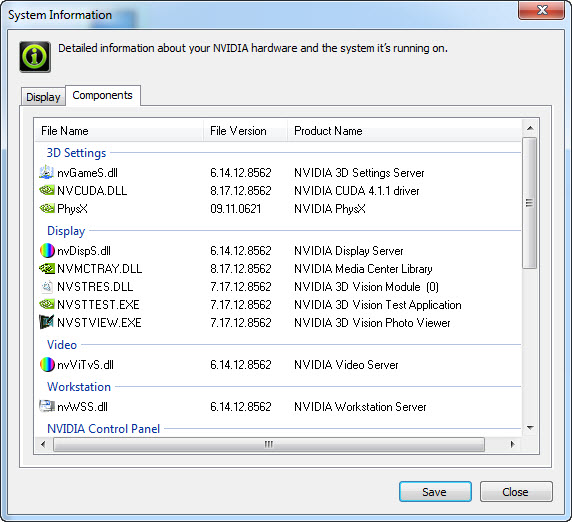Click the nvDispS.dll color wheel icon
572x522 pixels.
coord(47,251)
